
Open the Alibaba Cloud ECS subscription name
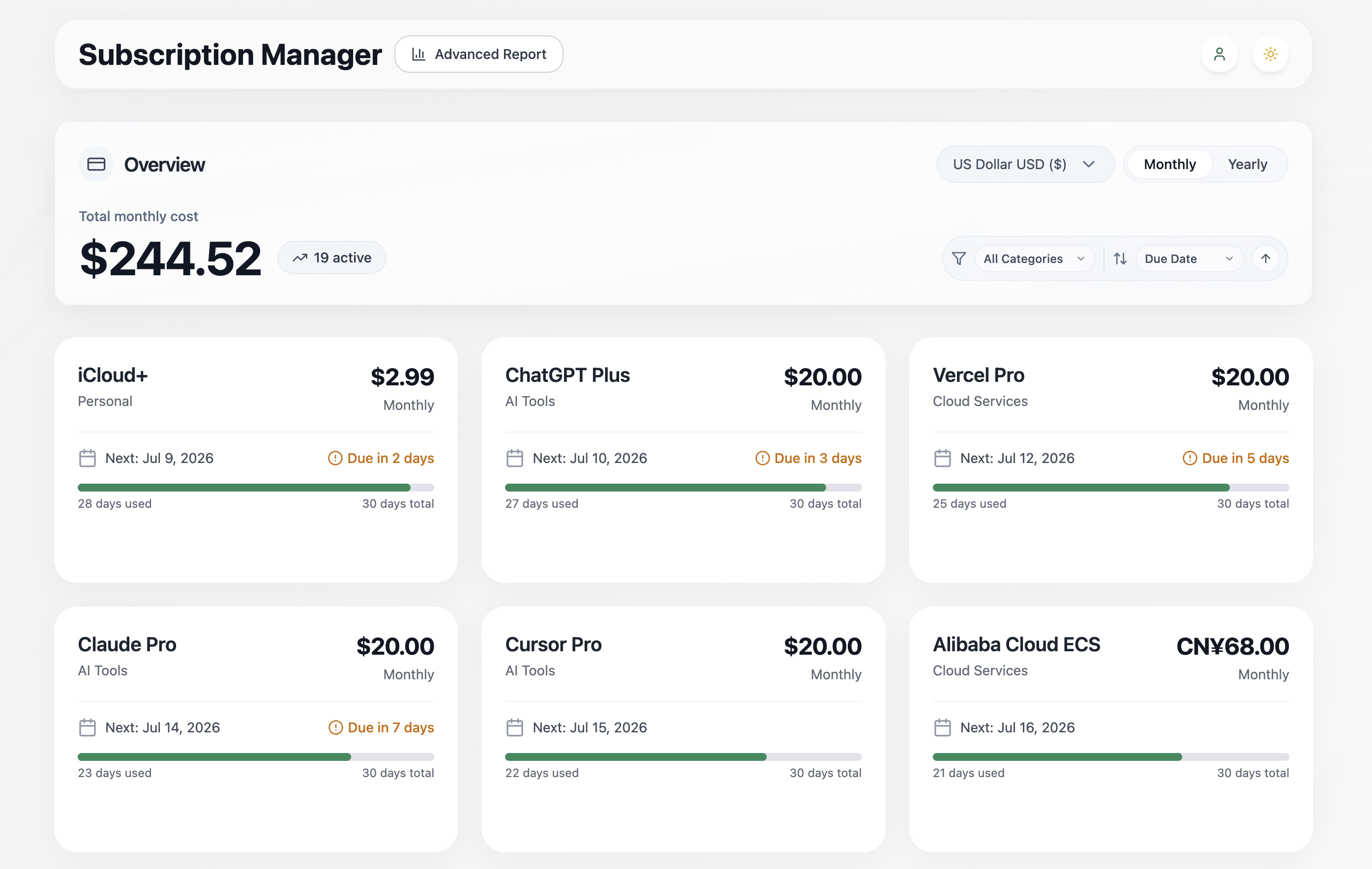[x=1016, y=645]
